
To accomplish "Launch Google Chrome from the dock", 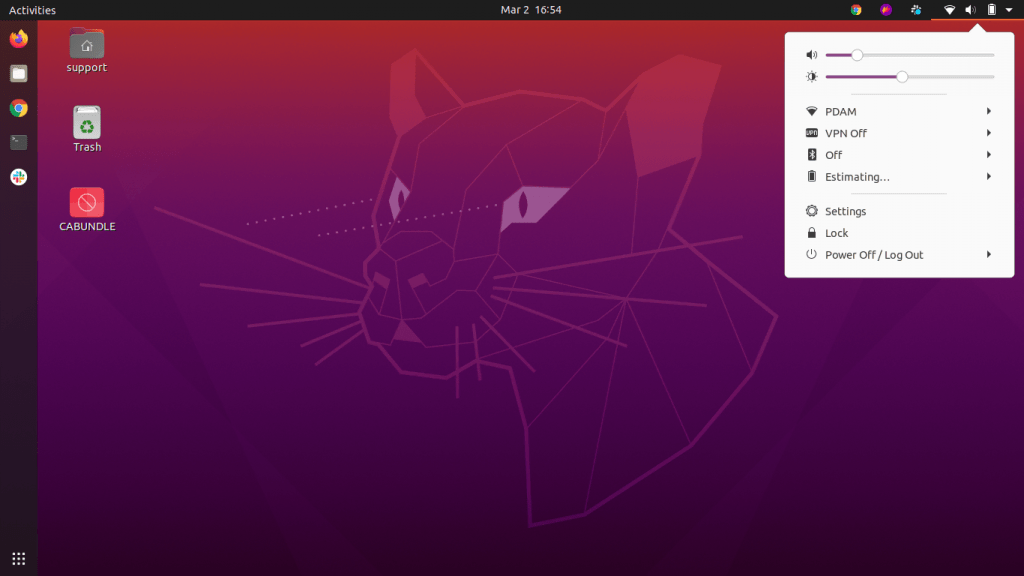I will [x=17, y=107].
